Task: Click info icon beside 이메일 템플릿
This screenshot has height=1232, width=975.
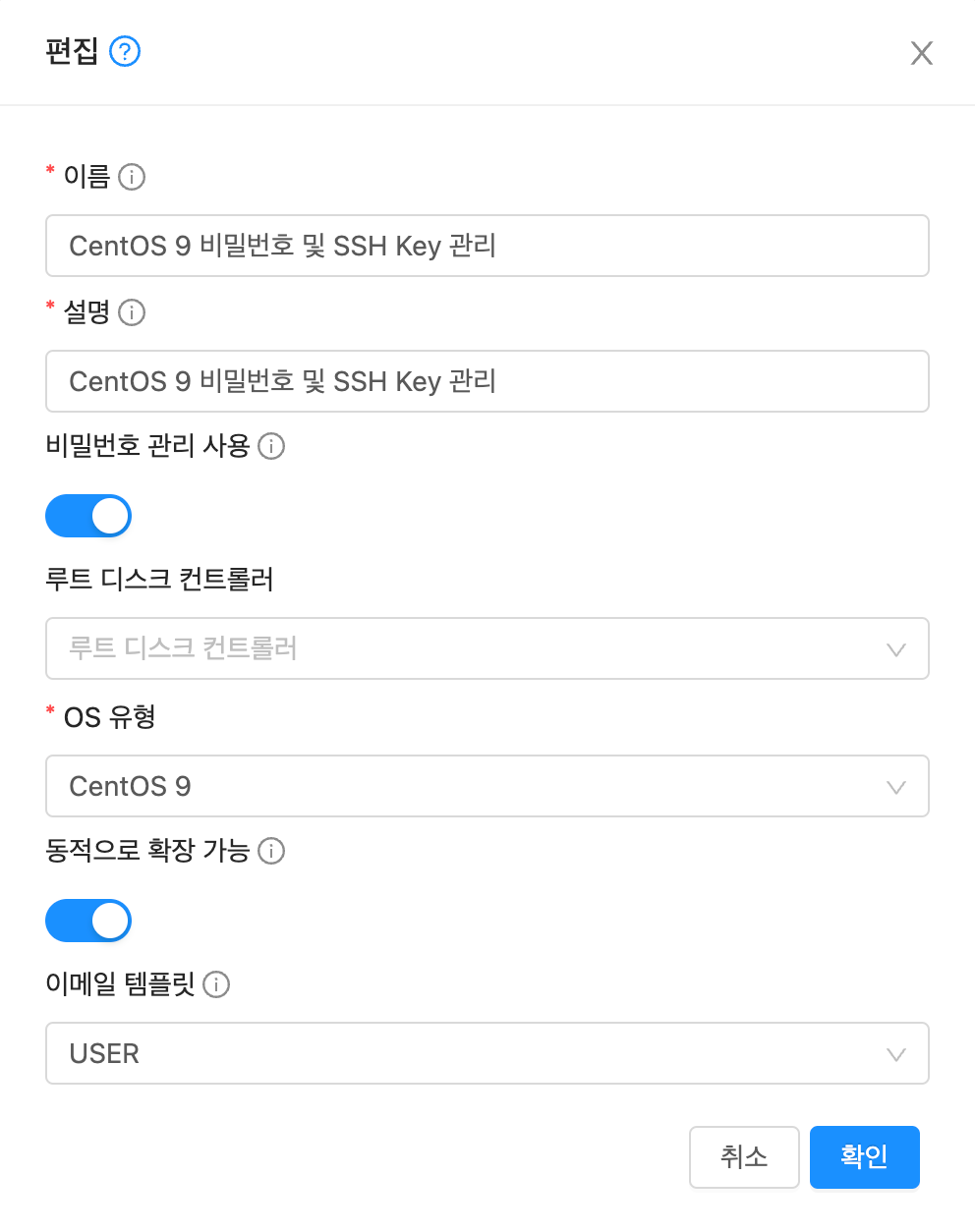Action: click(x=216, y=984)
